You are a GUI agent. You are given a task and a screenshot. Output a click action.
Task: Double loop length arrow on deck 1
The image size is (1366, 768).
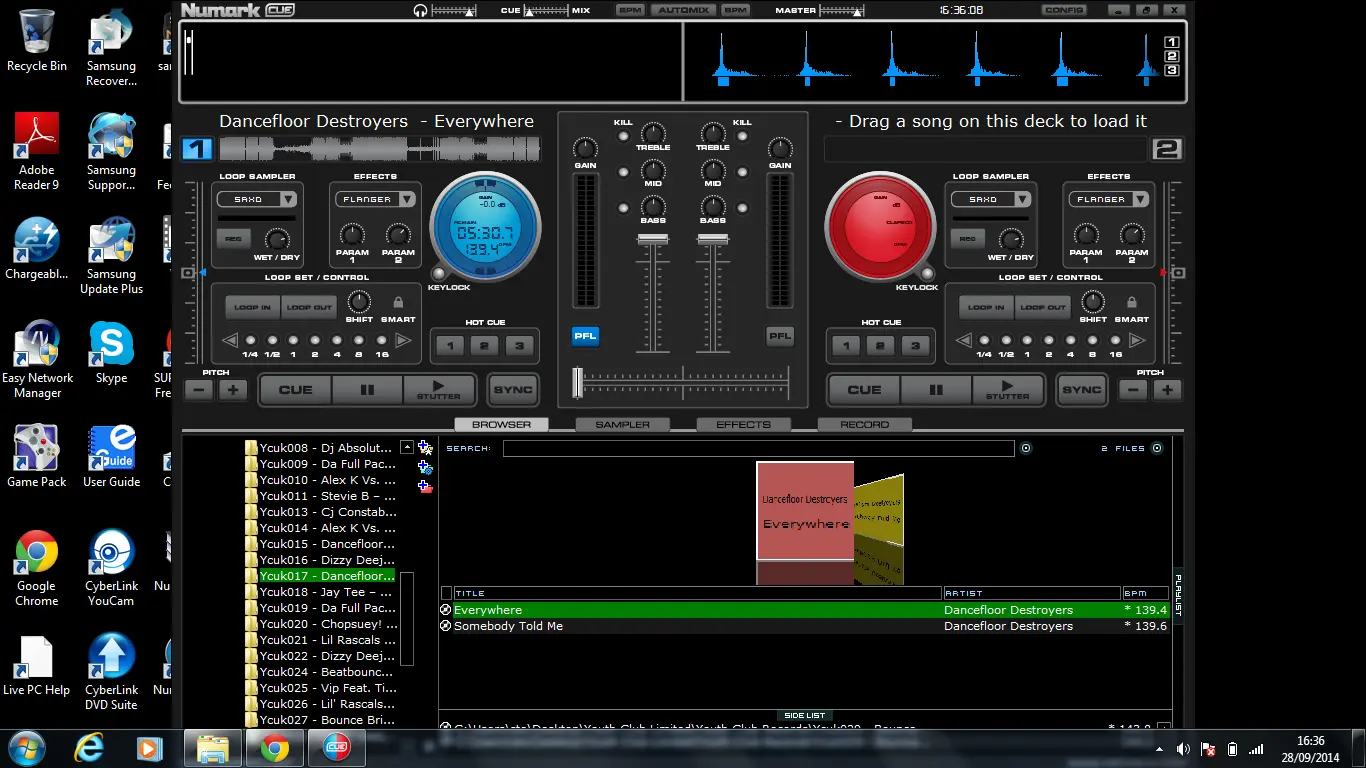coord(403,340)
